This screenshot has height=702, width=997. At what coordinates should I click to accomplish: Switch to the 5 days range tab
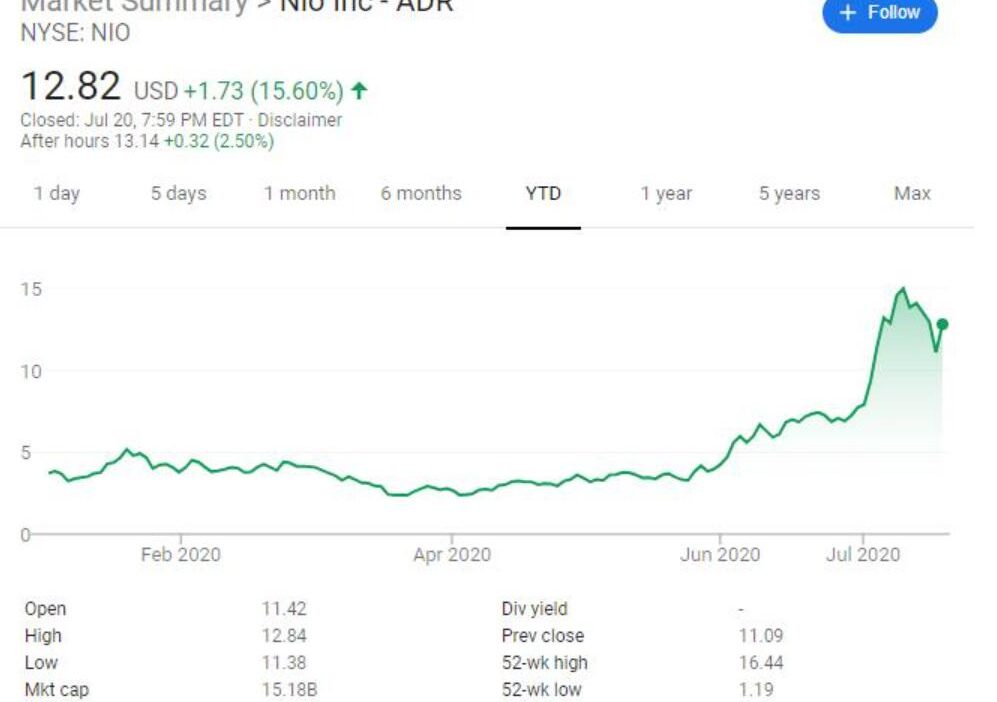[178, 193]
